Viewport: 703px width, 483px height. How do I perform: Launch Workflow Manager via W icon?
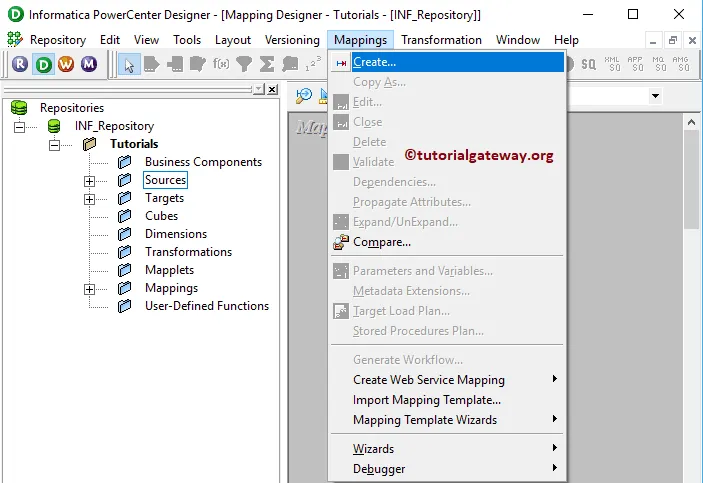click(x=66, y=64)
